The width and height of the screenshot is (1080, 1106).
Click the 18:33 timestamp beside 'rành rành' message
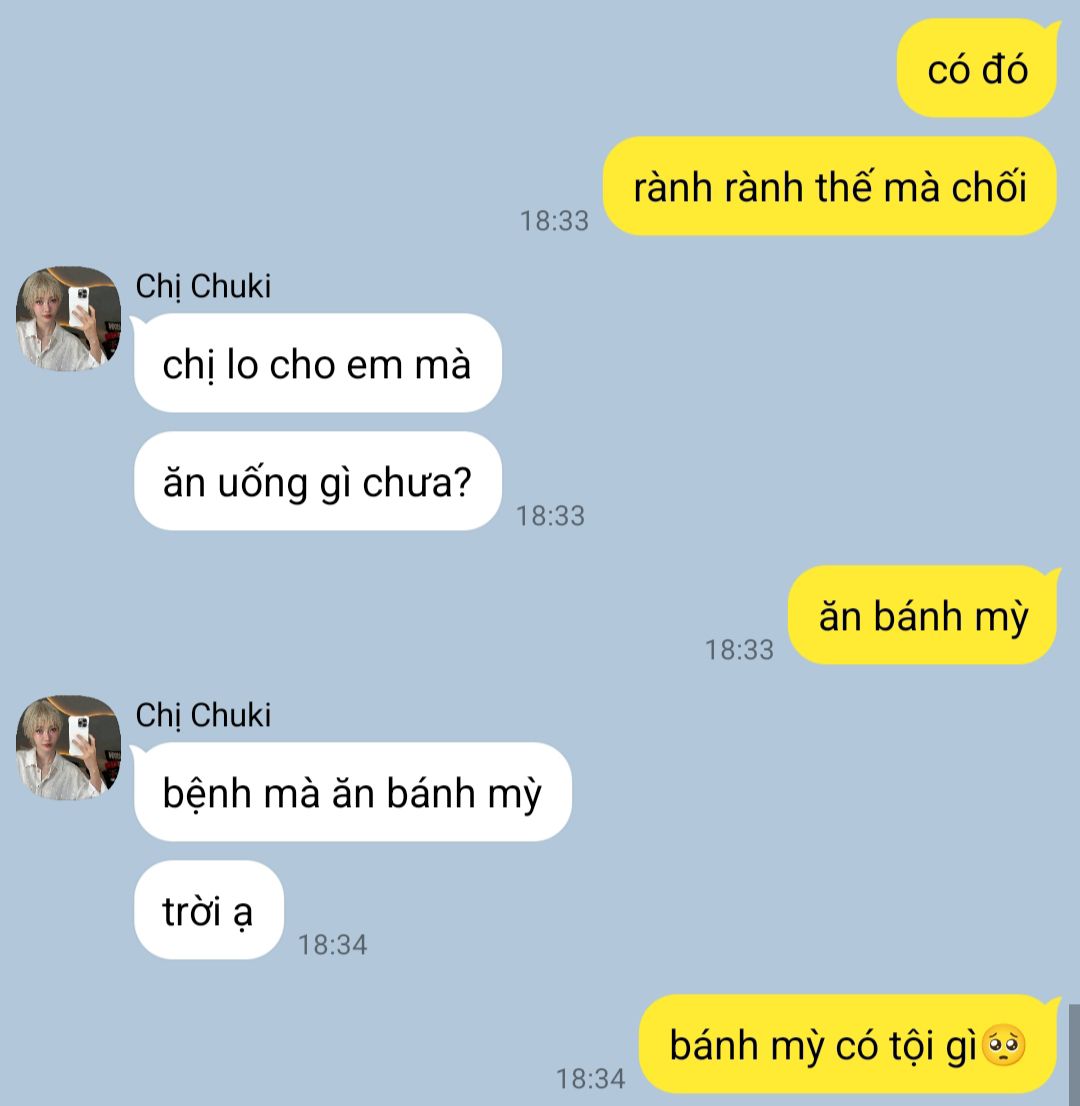coord(554,221)
